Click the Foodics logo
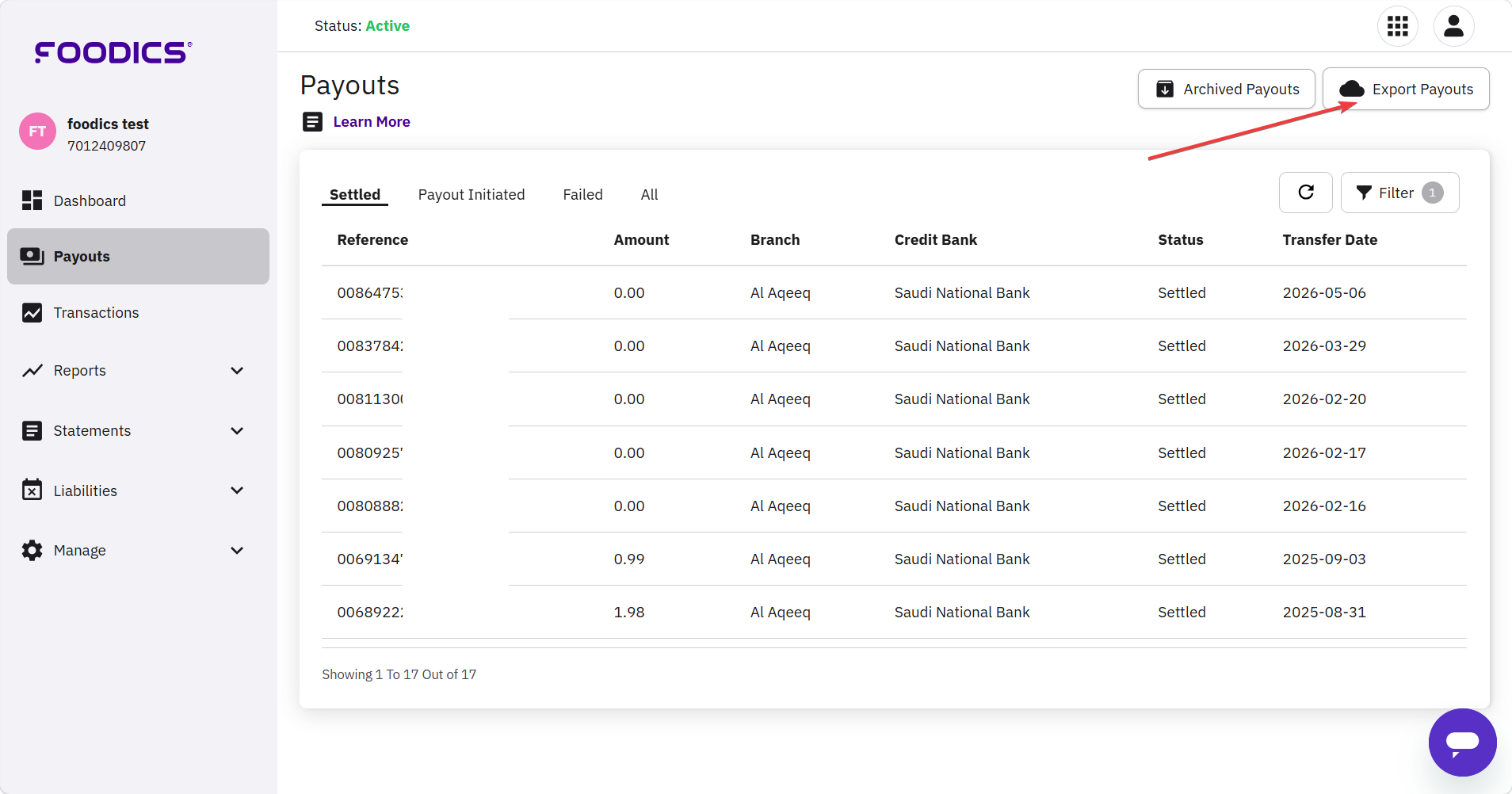The width and height of the screenshot is (1512, 794). click(113, 52)
